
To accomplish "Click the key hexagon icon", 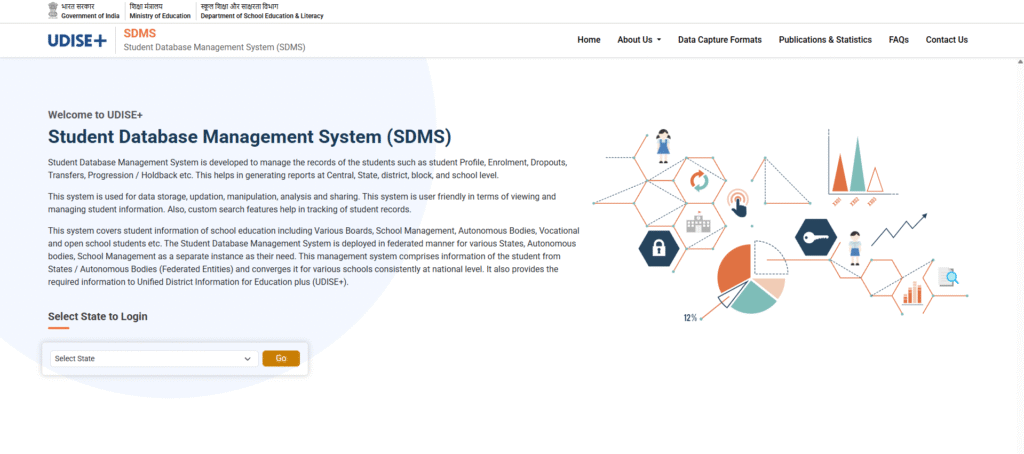I will click(x=816, y=237).
